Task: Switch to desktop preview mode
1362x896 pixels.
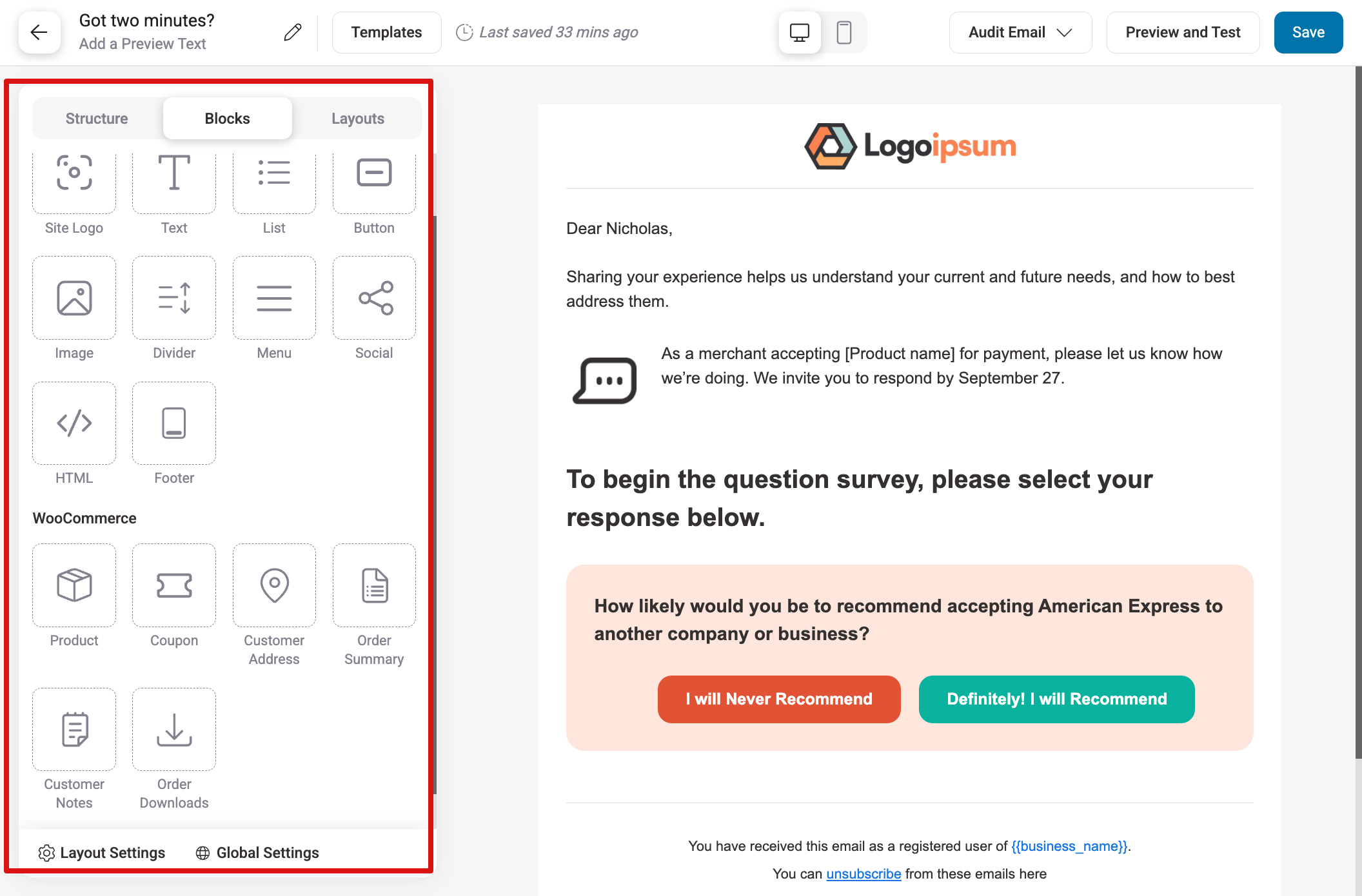Action: tap(800, 32)
